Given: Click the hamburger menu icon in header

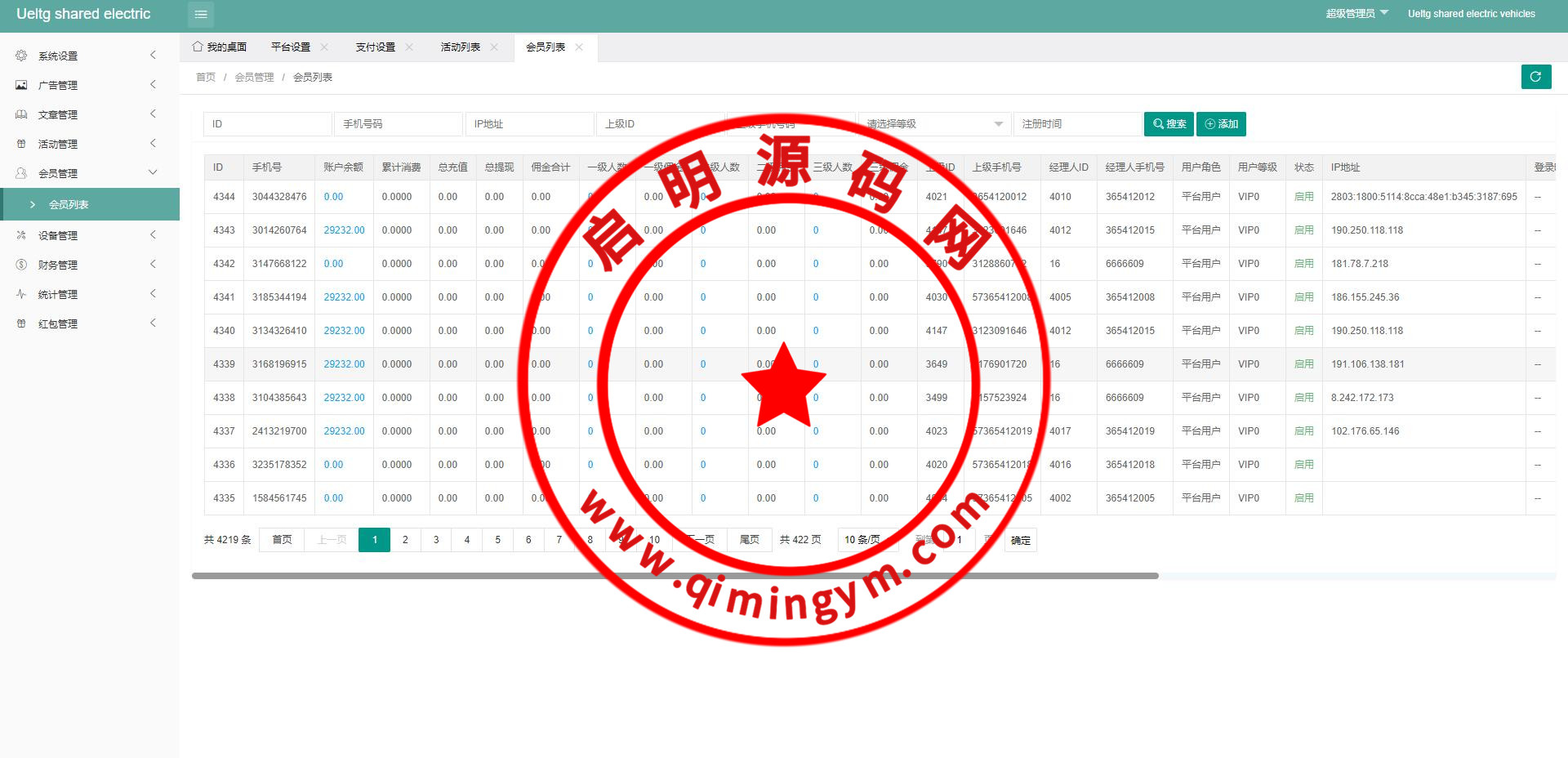Looking at the screenshot, I should coord(201,14).
